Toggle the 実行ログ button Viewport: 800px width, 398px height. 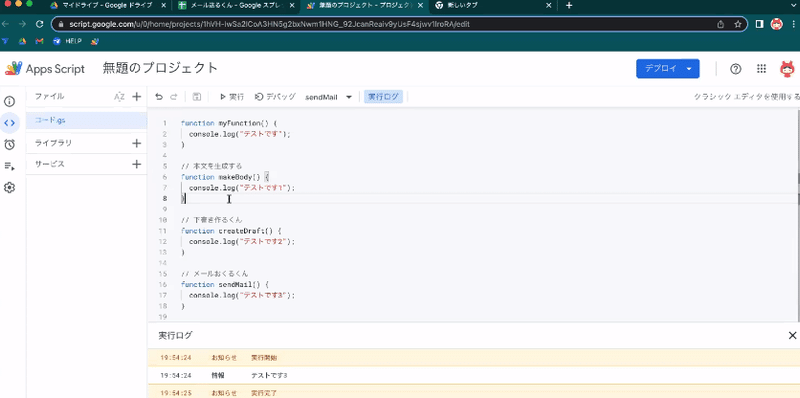(x=383, y=97)
